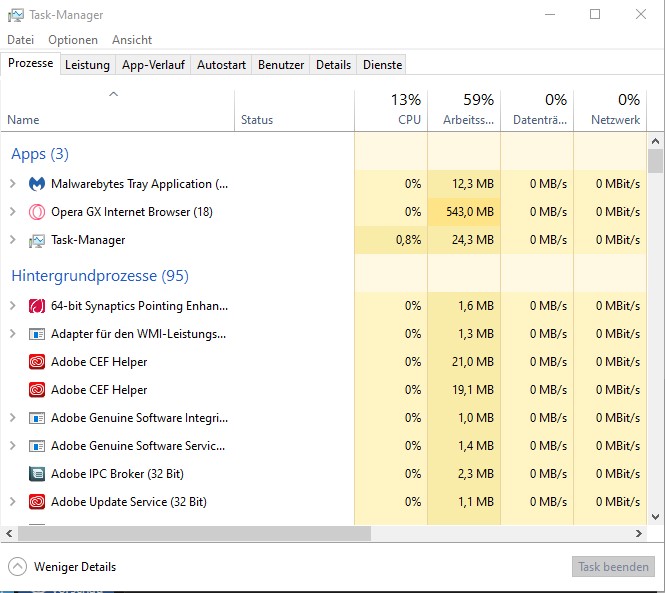The width and height of the screenshot is (665, 593).
Task: Click the 64-bit Synaptics Pointing icon
Action: [37, 306]
